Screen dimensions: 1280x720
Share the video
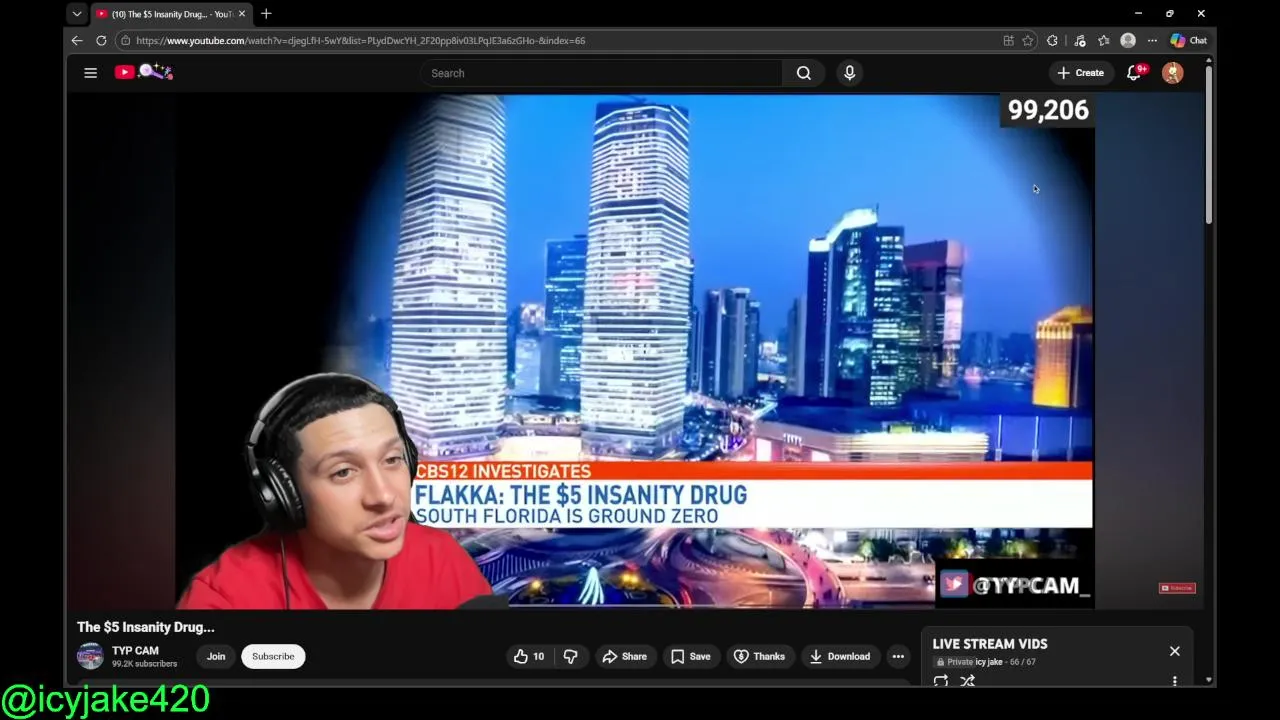tap(624, 656)
